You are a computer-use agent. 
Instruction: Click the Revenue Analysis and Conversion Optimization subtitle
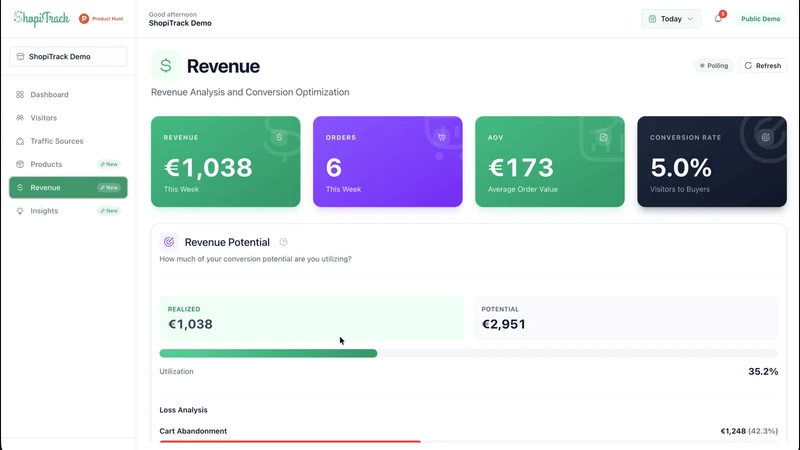pos(250,92)
